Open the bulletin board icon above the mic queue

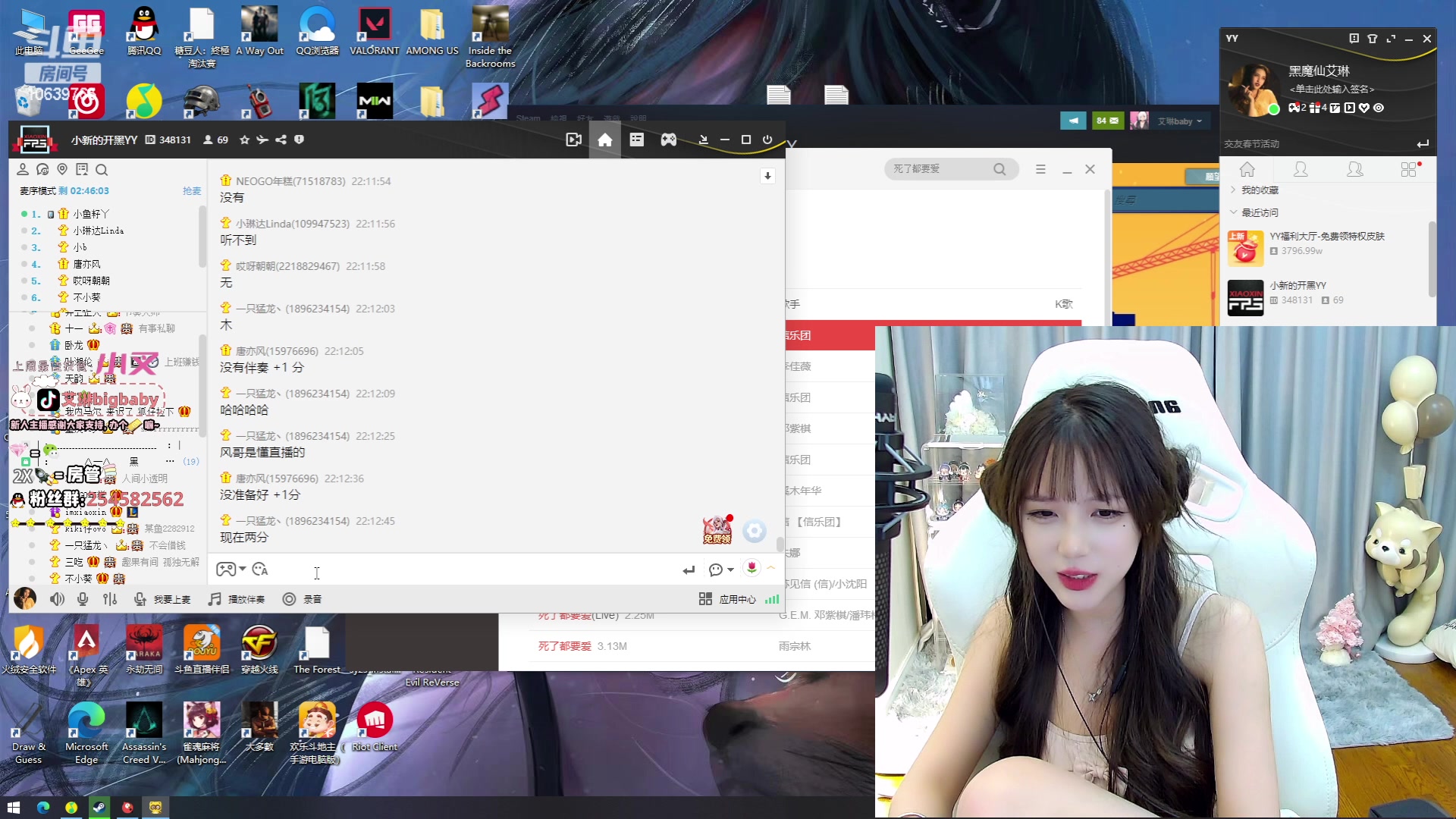(82, 169)
